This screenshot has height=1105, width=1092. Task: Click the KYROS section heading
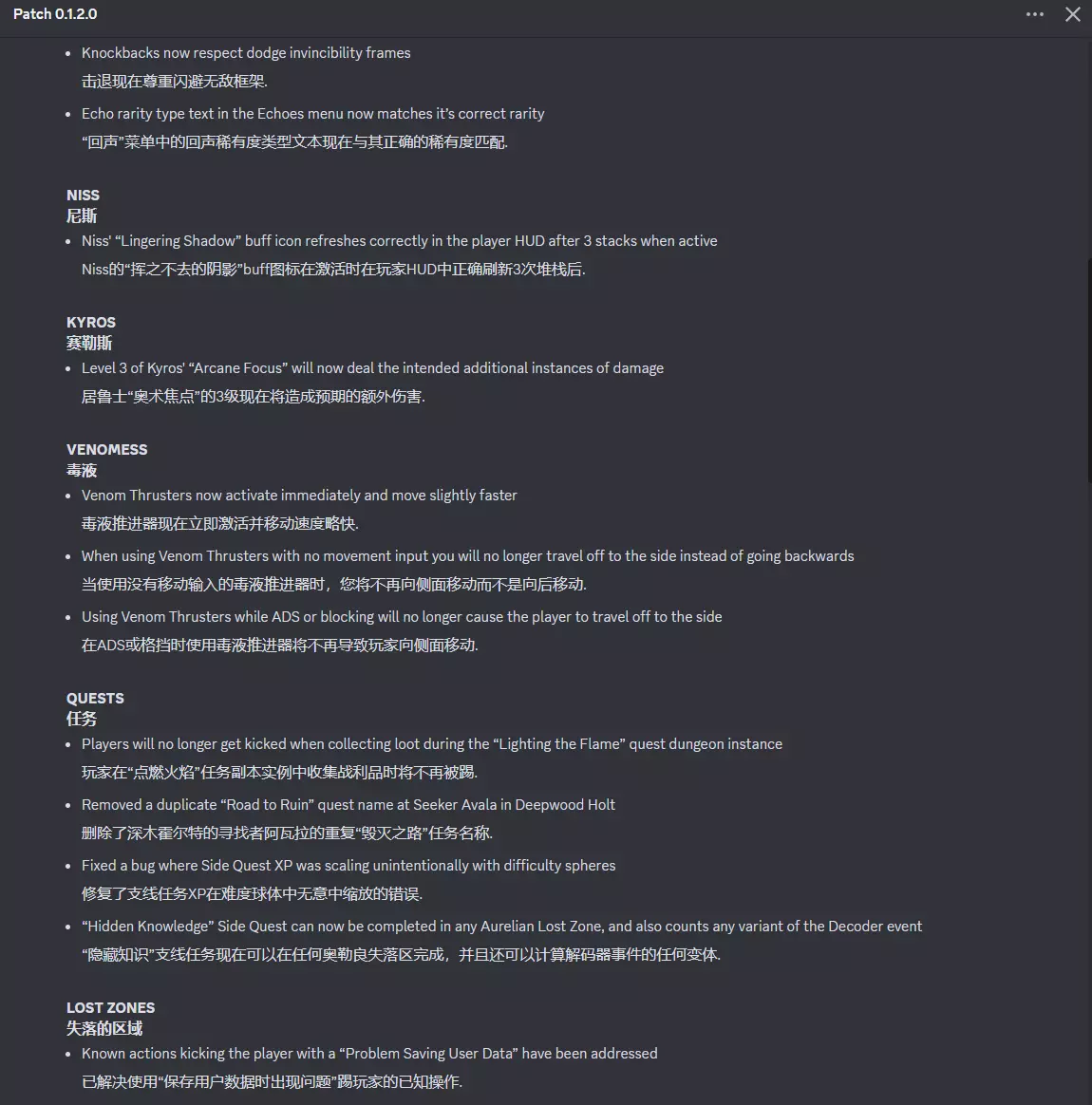click(x=91, y=322)
